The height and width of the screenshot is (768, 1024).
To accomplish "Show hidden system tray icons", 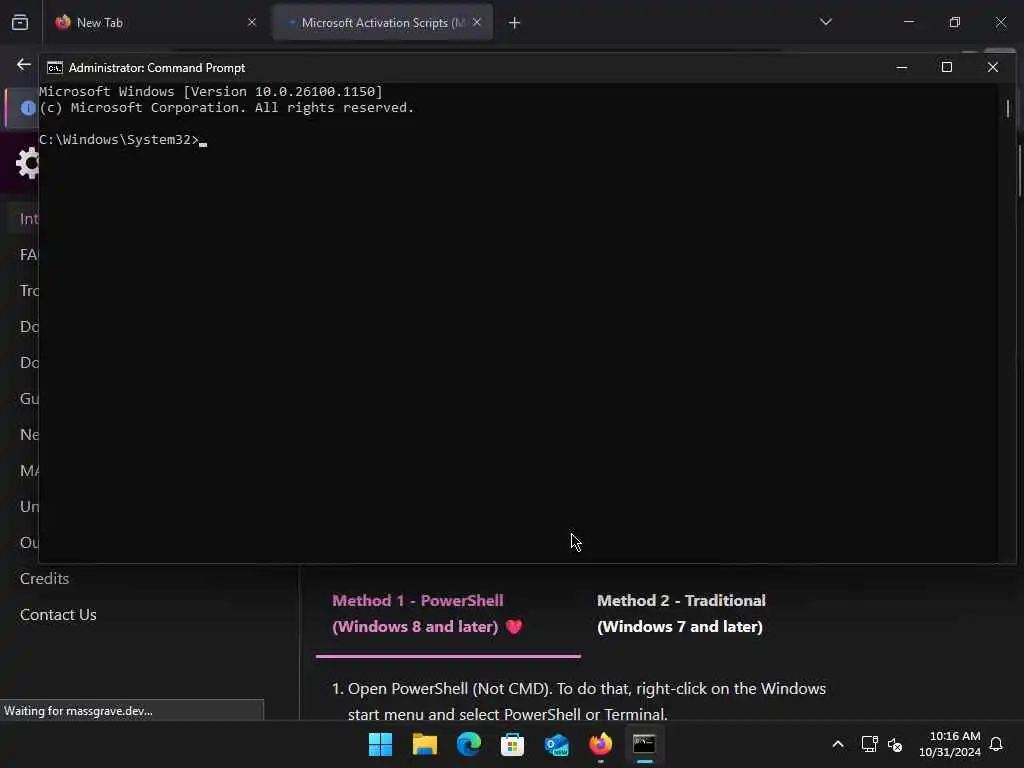I will click(x=838, y=744).
